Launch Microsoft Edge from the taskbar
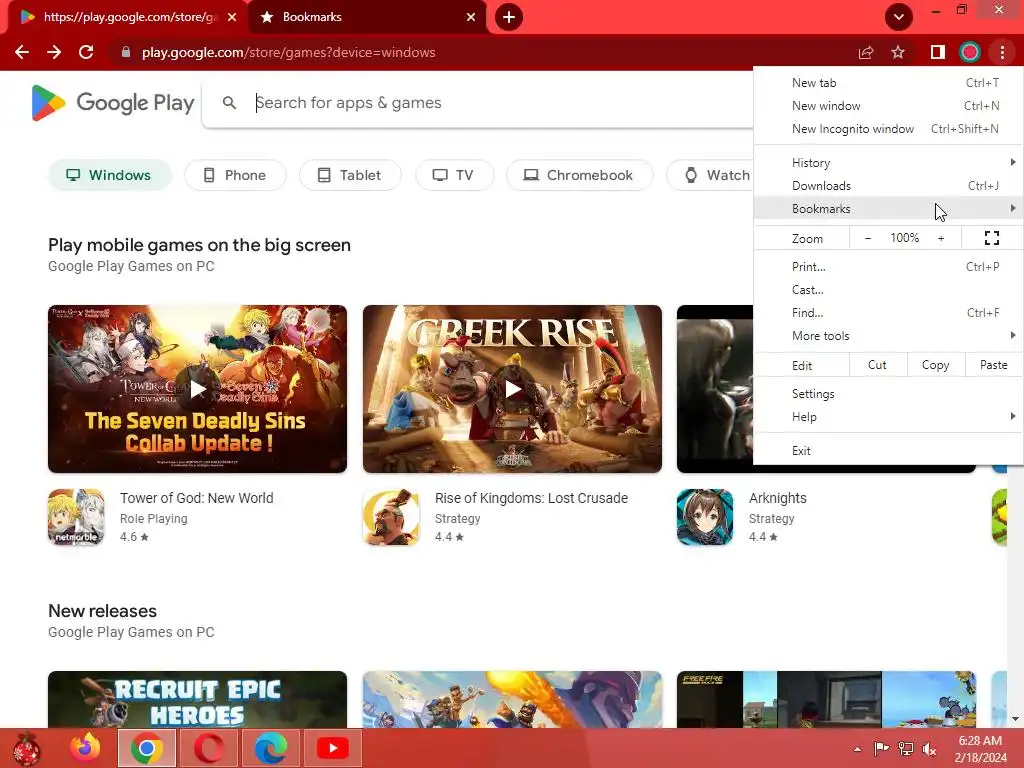Screen dimensions: 1024x768 point(271,748)
